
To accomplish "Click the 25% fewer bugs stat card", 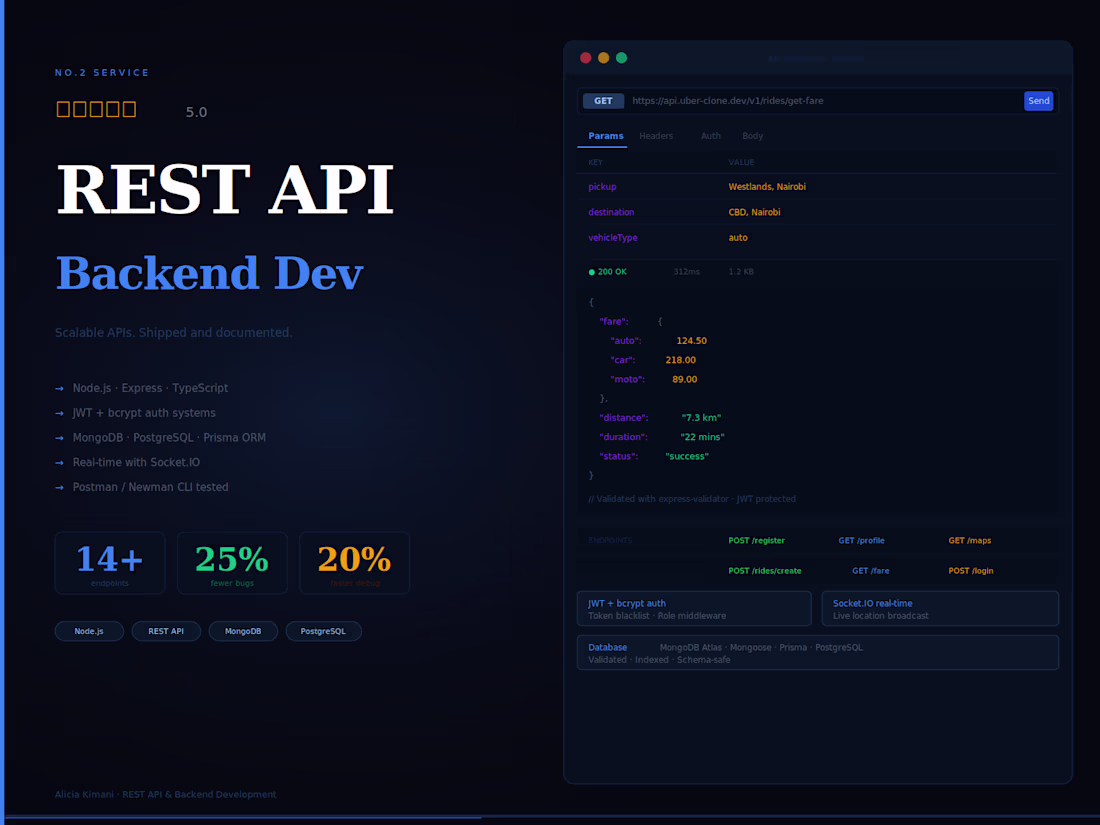I will (232, 563).
